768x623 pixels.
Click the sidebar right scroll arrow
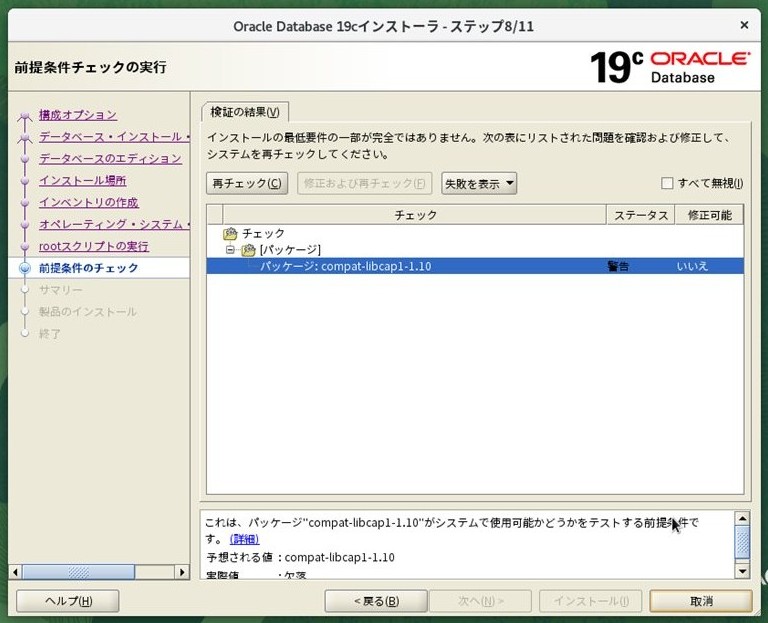pyautogui.click(x=182, y=572)
